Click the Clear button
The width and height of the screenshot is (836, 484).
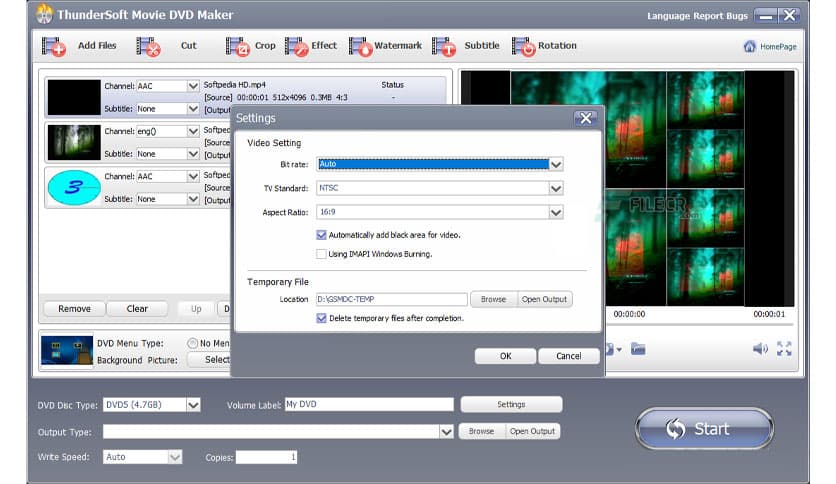[137, 309]
